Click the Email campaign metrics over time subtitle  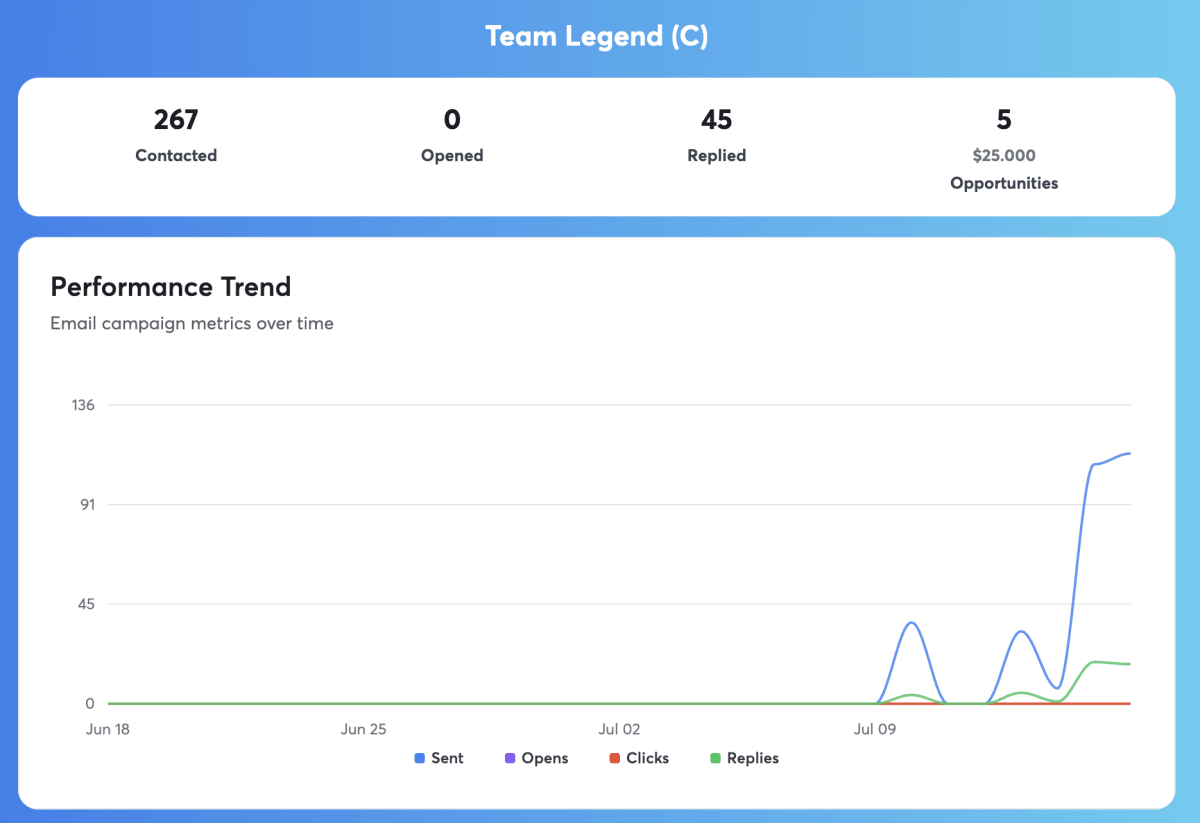tap(192, 323)
